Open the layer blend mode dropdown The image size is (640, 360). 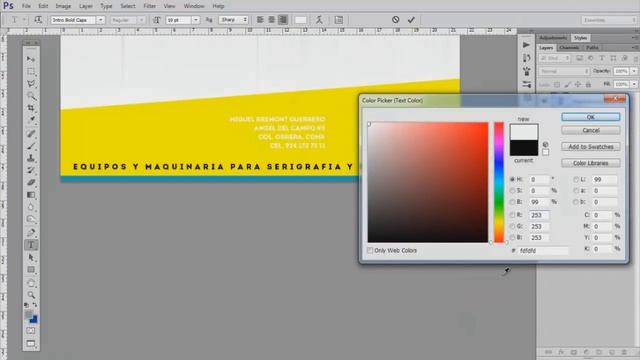pyautogui.click(x=564, y=71)
